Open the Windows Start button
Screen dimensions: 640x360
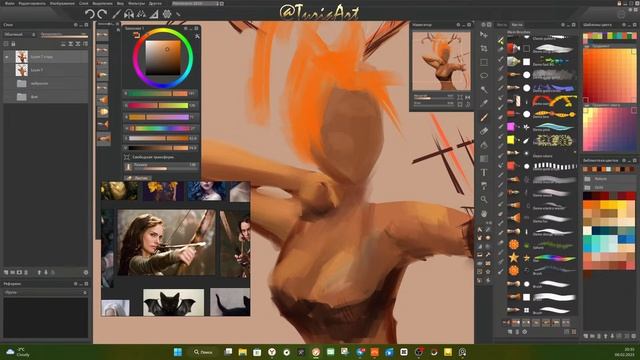[178, 352]
